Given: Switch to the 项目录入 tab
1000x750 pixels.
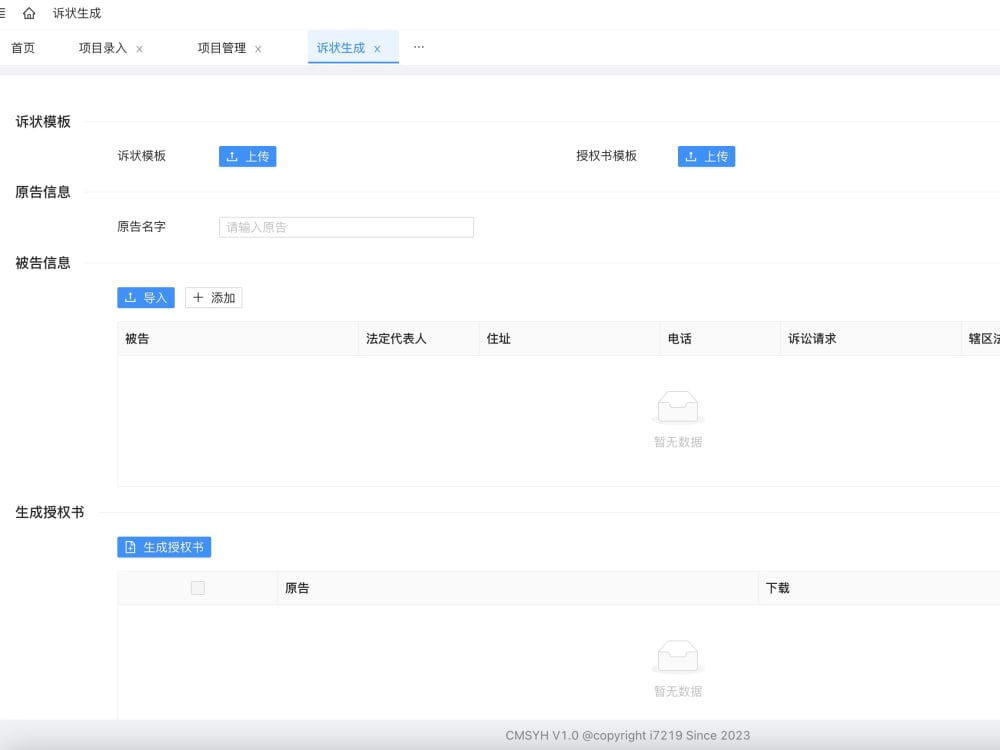Looking at the screenshot, I should tap(105, 47).
